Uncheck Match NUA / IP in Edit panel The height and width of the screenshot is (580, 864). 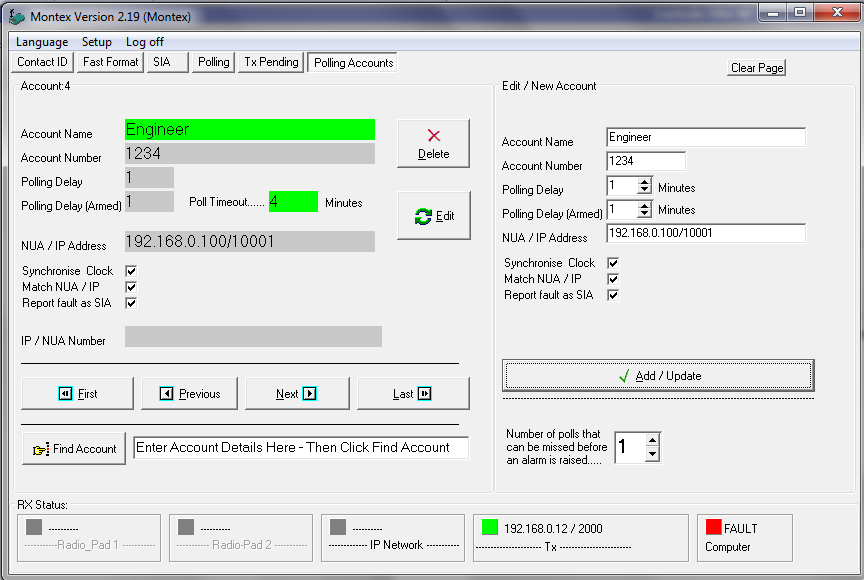point(613,279)
